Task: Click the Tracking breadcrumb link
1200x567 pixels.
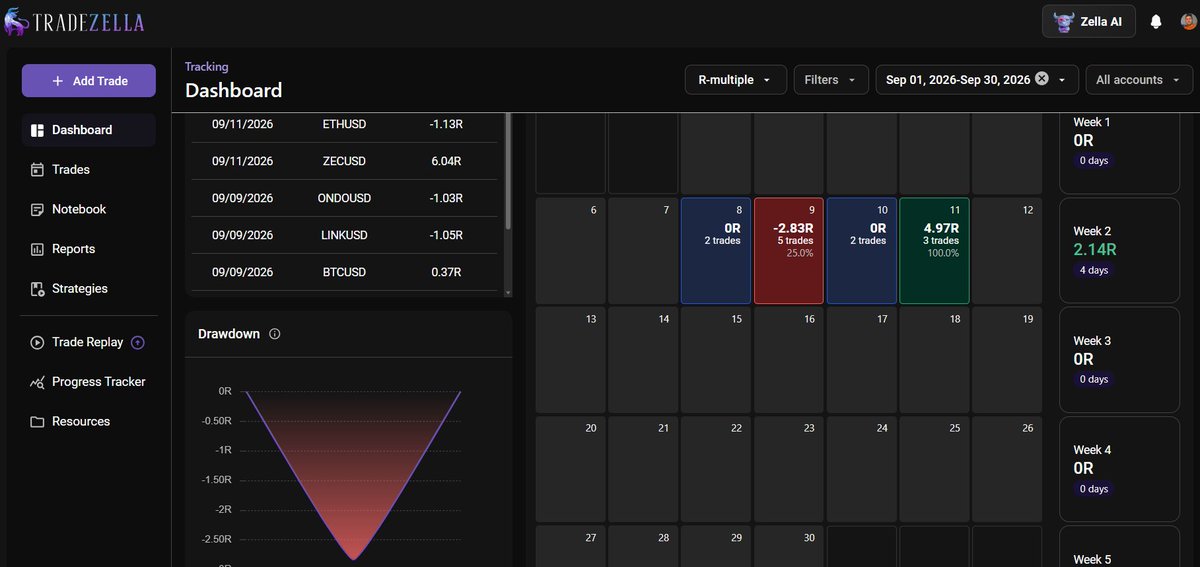Action: coord(206,66)
